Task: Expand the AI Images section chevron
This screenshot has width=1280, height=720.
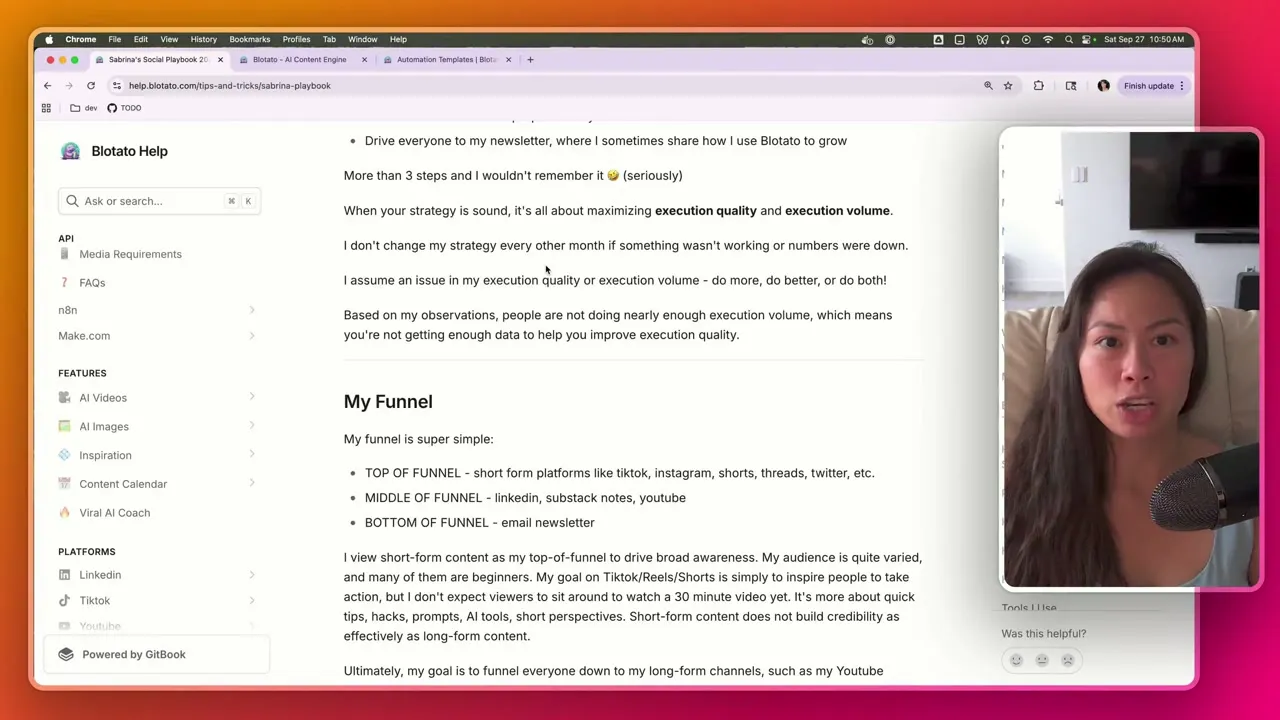Action: click(x=252, y=426)
